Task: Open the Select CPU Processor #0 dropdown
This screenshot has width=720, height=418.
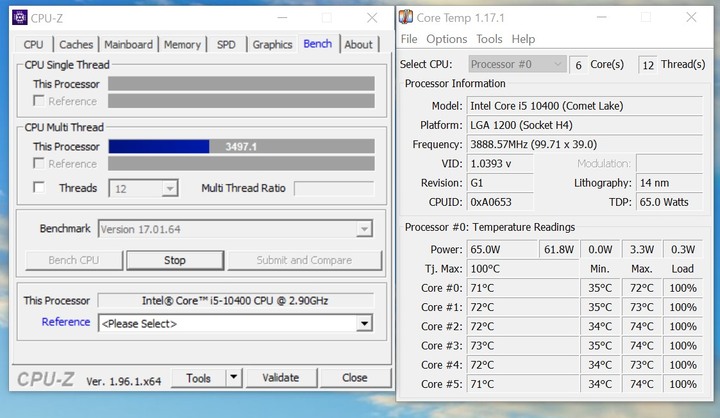Action: click(517, 64)
